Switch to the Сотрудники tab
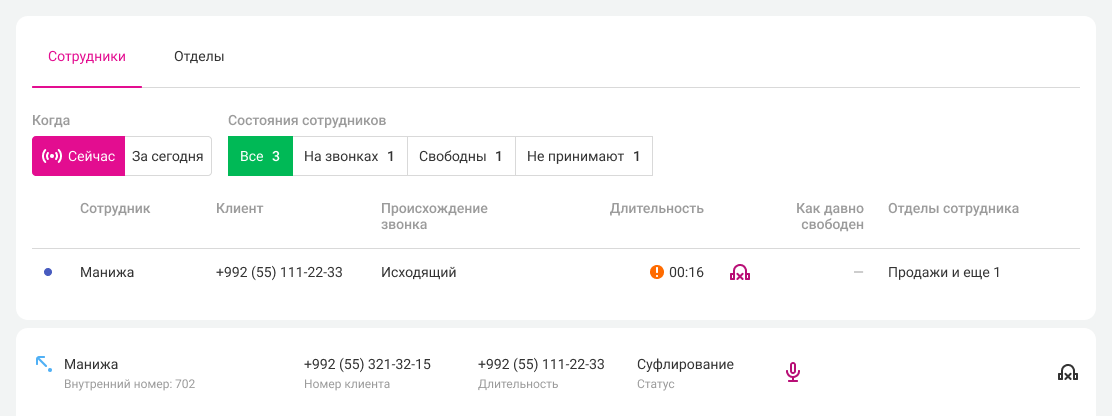This screenshot has height=416, width=1112. tap(87, 57)
